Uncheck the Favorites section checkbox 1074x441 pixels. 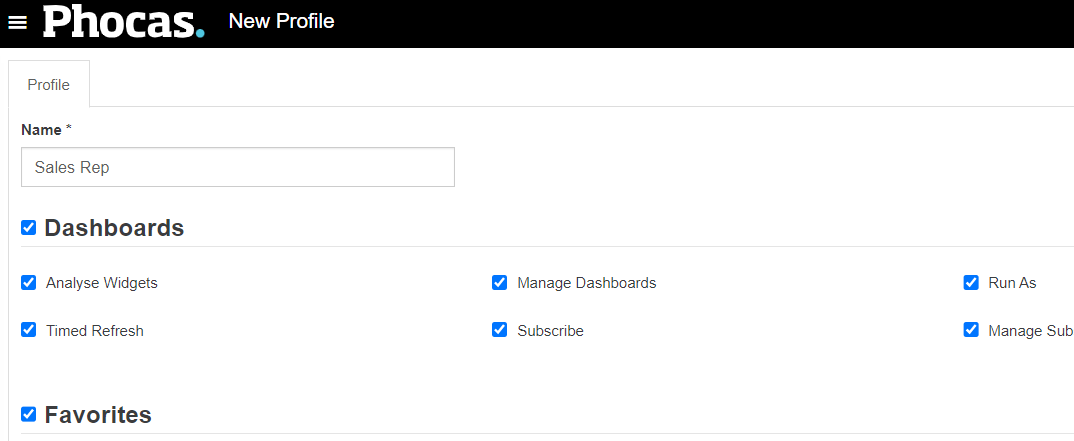coord(28,414)
